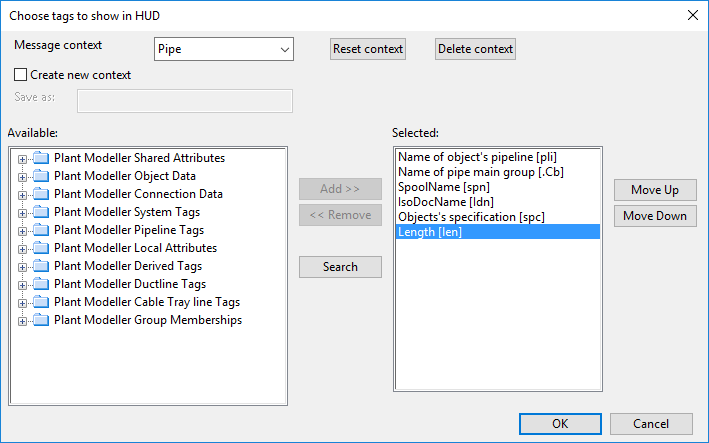The height and width of the screenshot is (443, 709).
Task: Close the Choose tags dialog
Action: point(692,15)
